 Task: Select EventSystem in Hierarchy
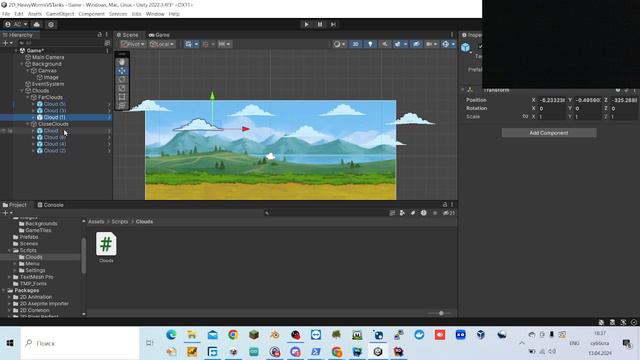pos(48,84)
